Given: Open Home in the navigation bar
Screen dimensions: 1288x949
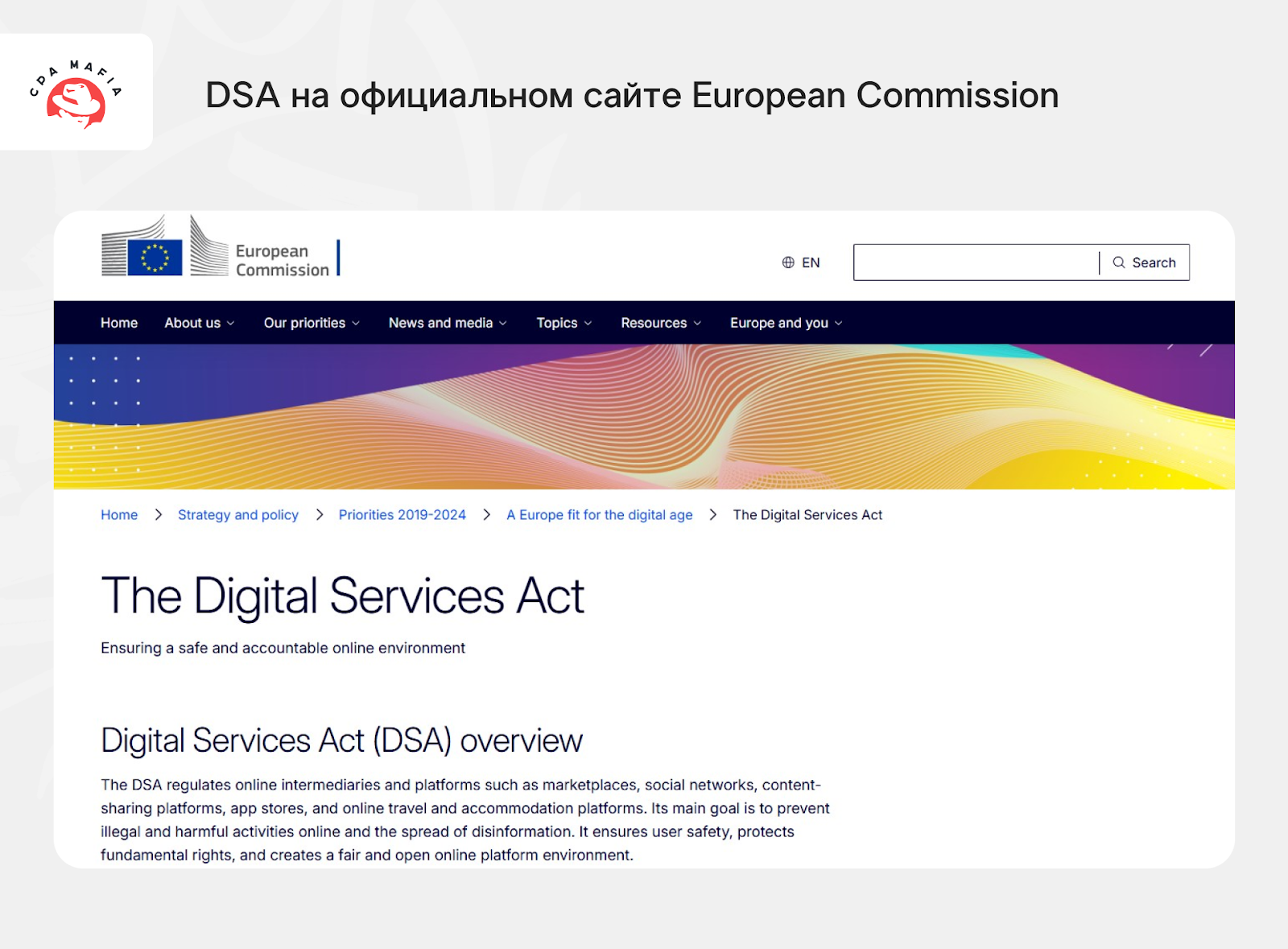Looking at the screenshot, I should click(119, 323).
